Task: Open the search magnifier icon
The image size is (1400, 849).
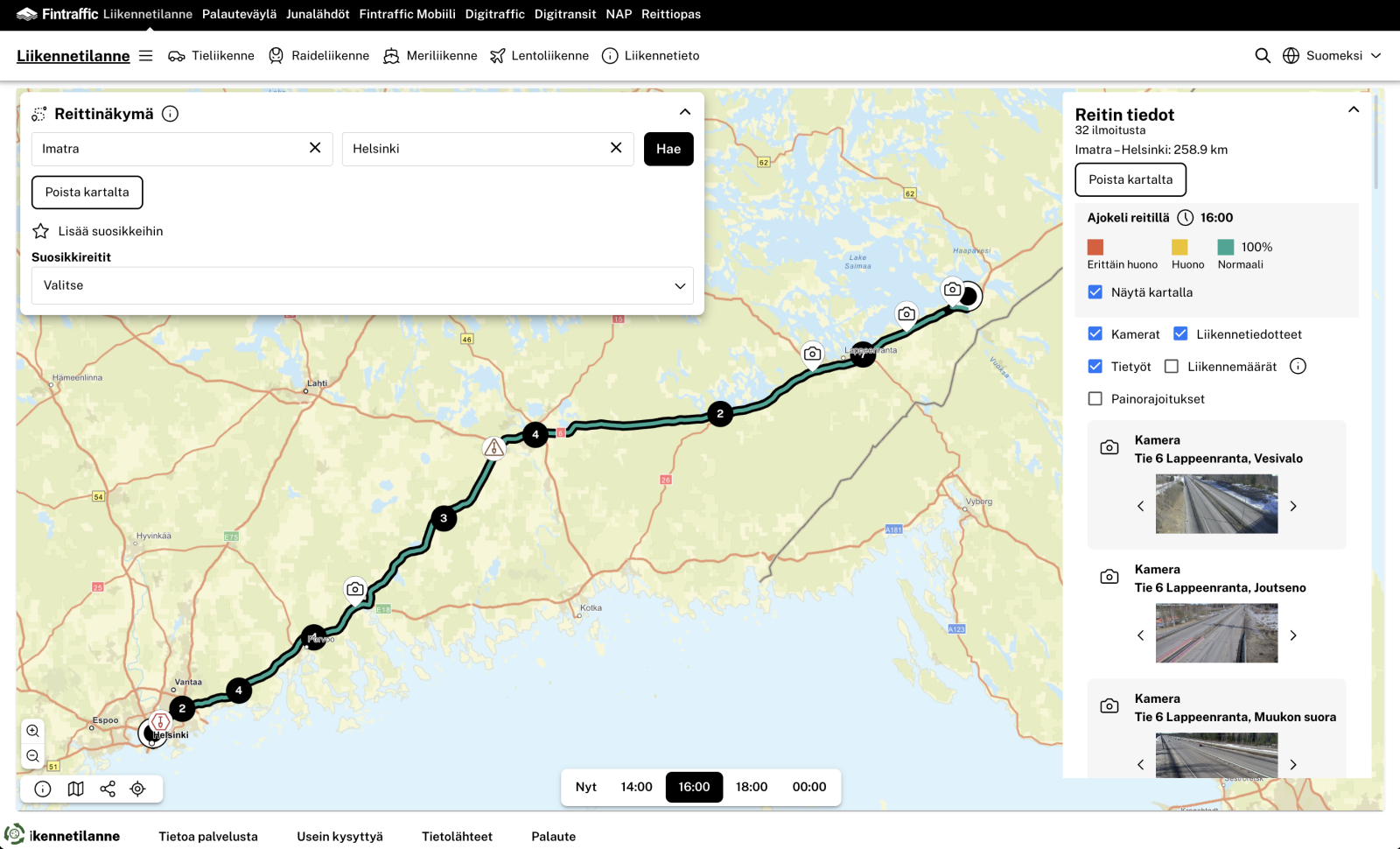Action: (x=1262, y=55)
